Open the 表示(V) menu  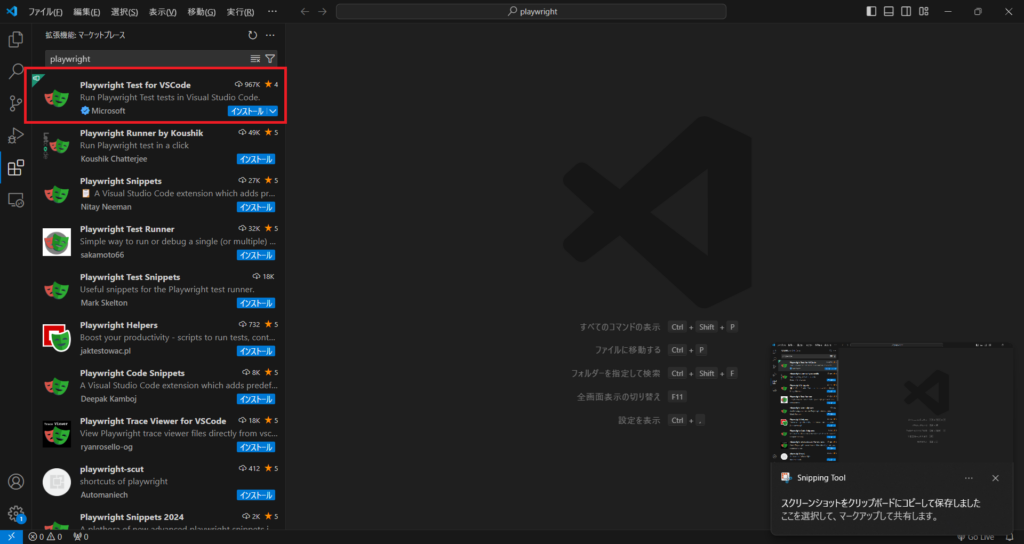point(162,12)
